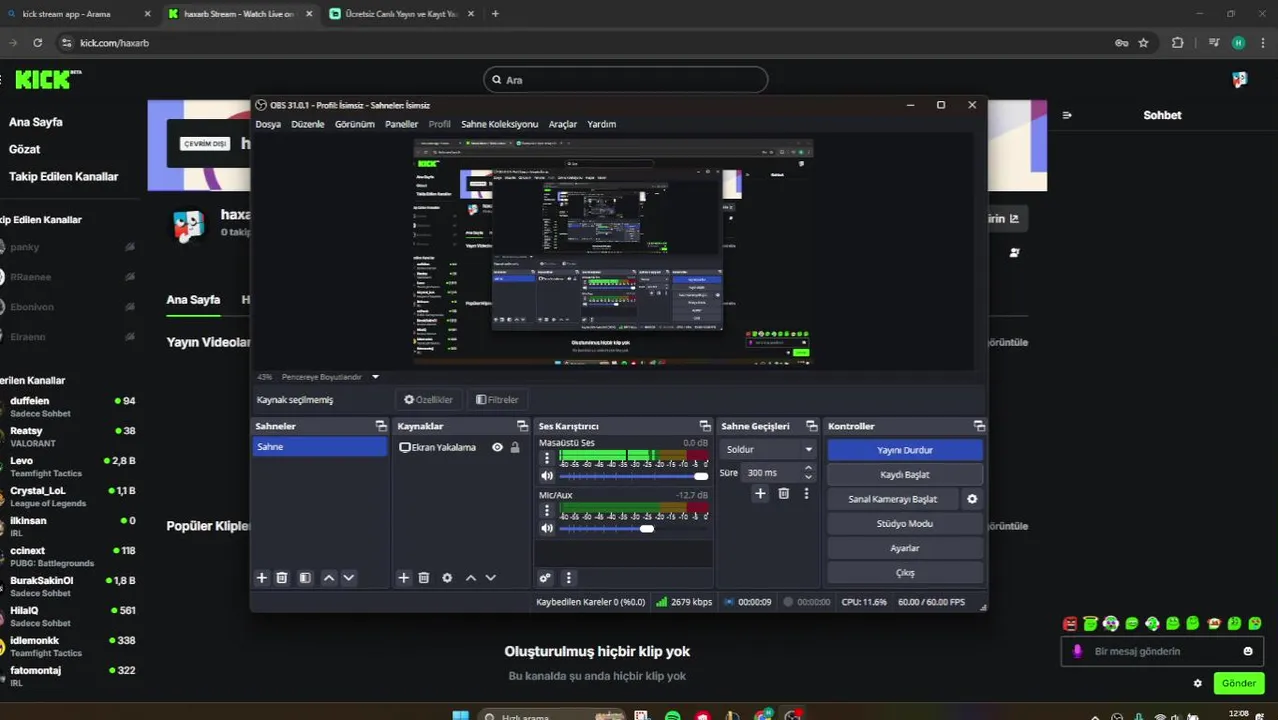Click Çıkış to exit OBS
Viewport: 1278px width, 720px height.
pyautogui.click(x=905, y=573)
